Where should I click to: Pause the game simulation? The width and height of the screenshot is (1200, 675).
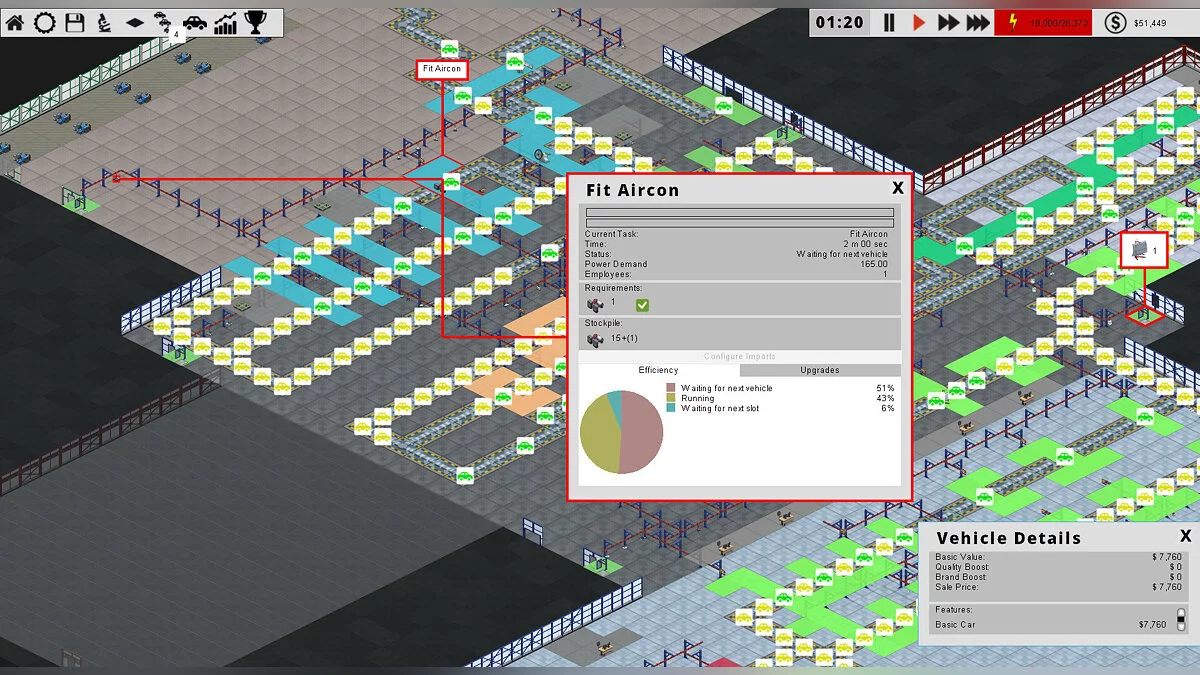tap(888, 23)
